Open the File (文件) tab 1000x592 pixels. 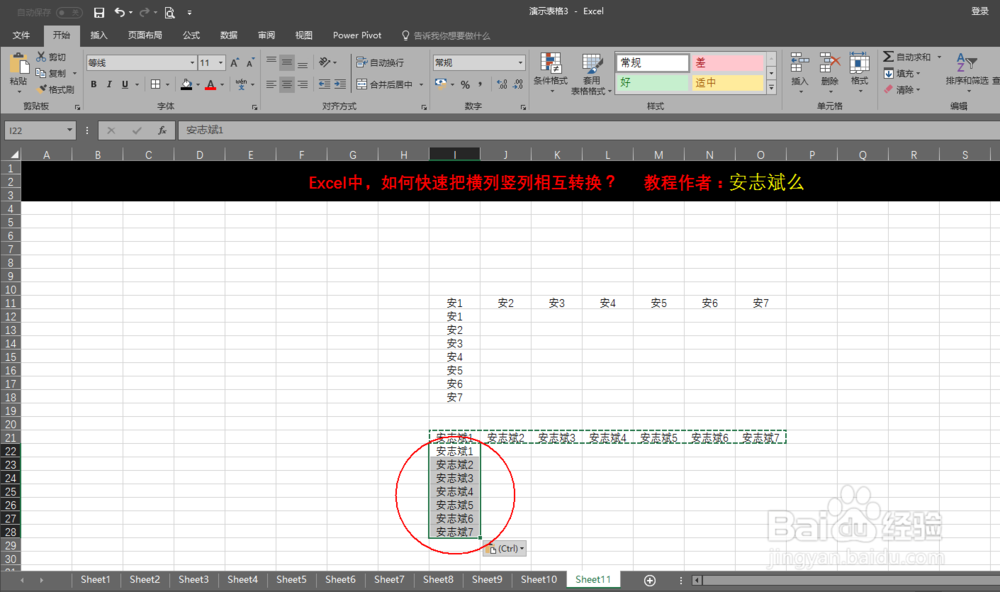pos(21,35)
